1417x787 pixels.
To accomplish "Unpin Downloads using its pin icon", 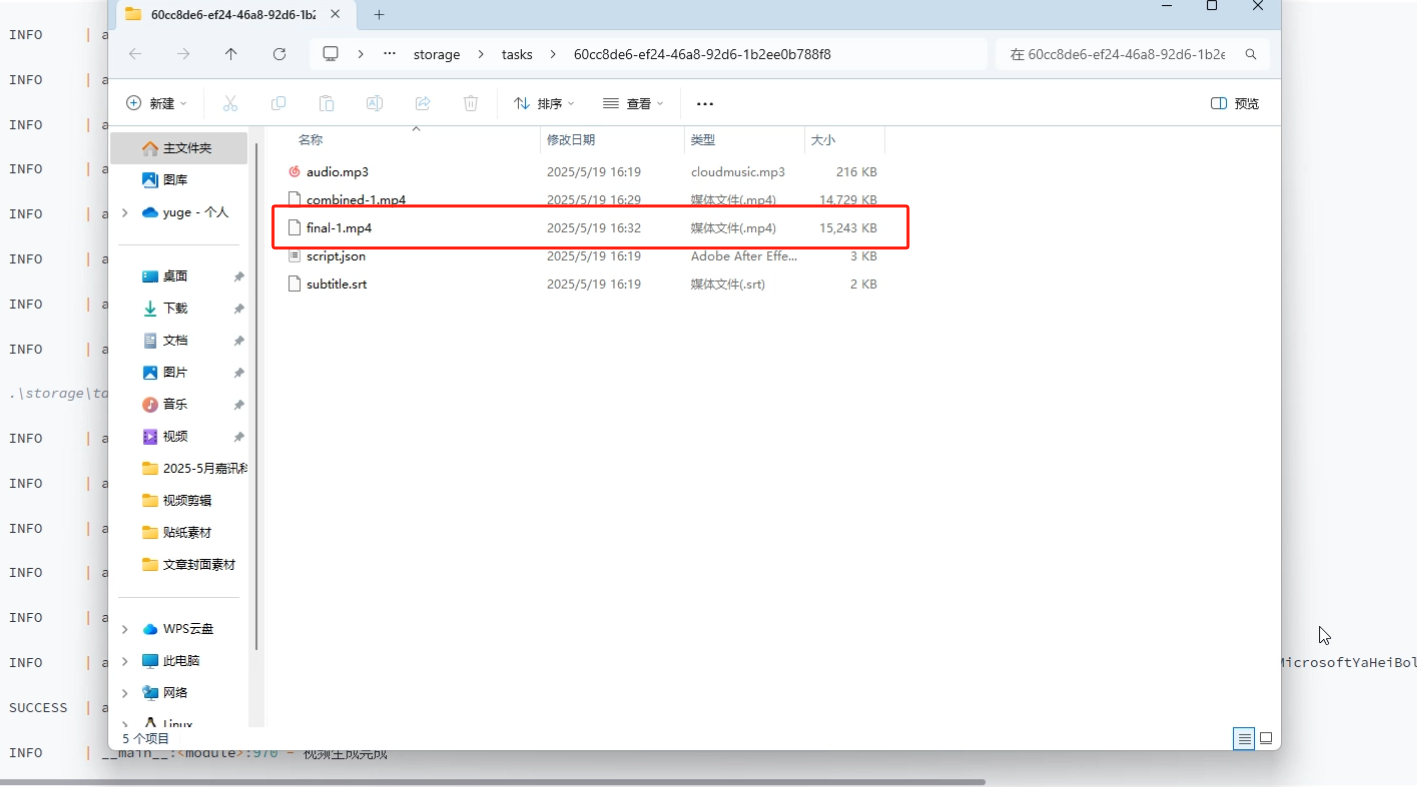I will [238, 308].
